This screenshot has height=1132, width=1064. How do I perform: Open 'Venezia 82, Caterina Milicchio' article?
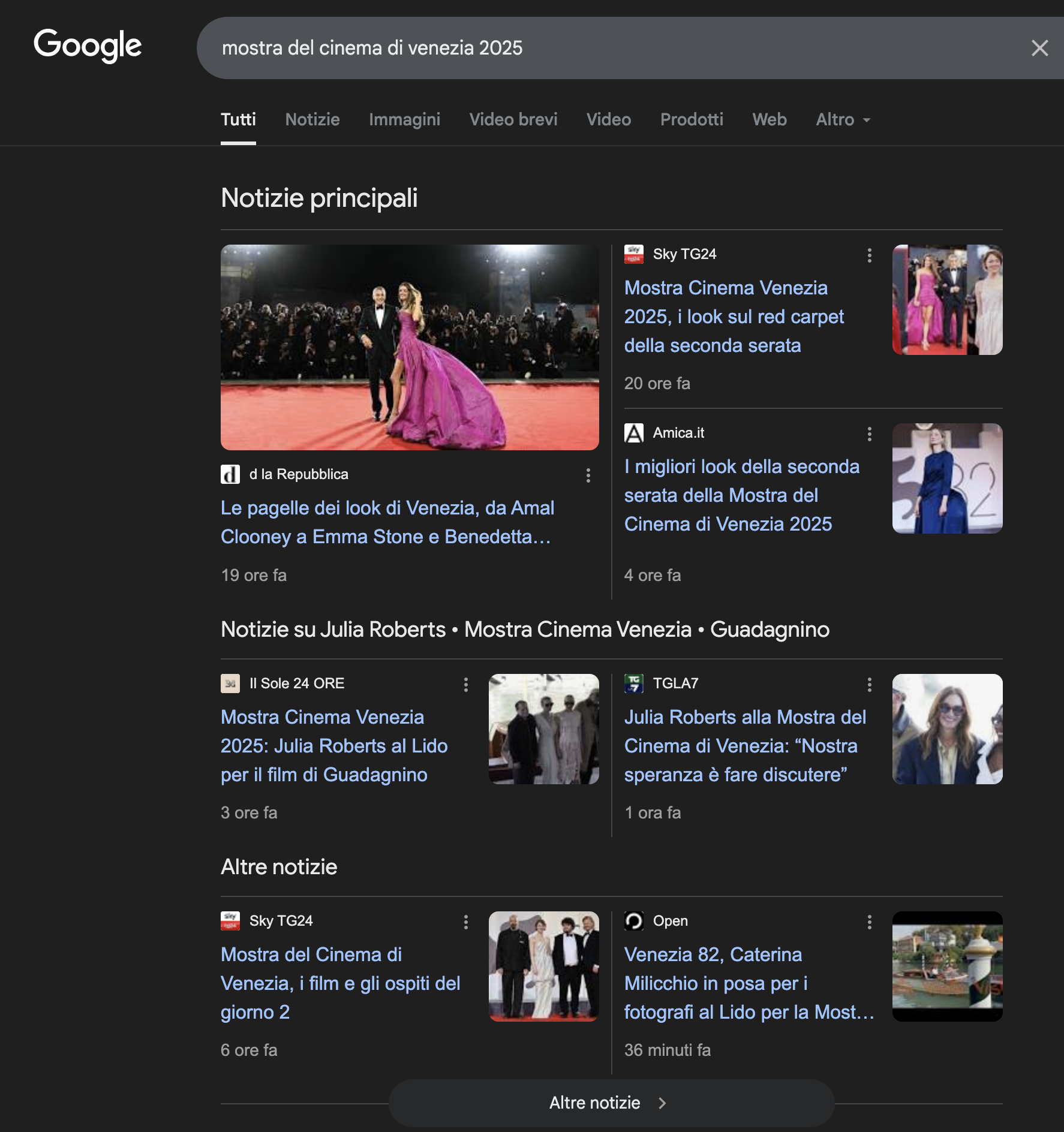(749, 983)
